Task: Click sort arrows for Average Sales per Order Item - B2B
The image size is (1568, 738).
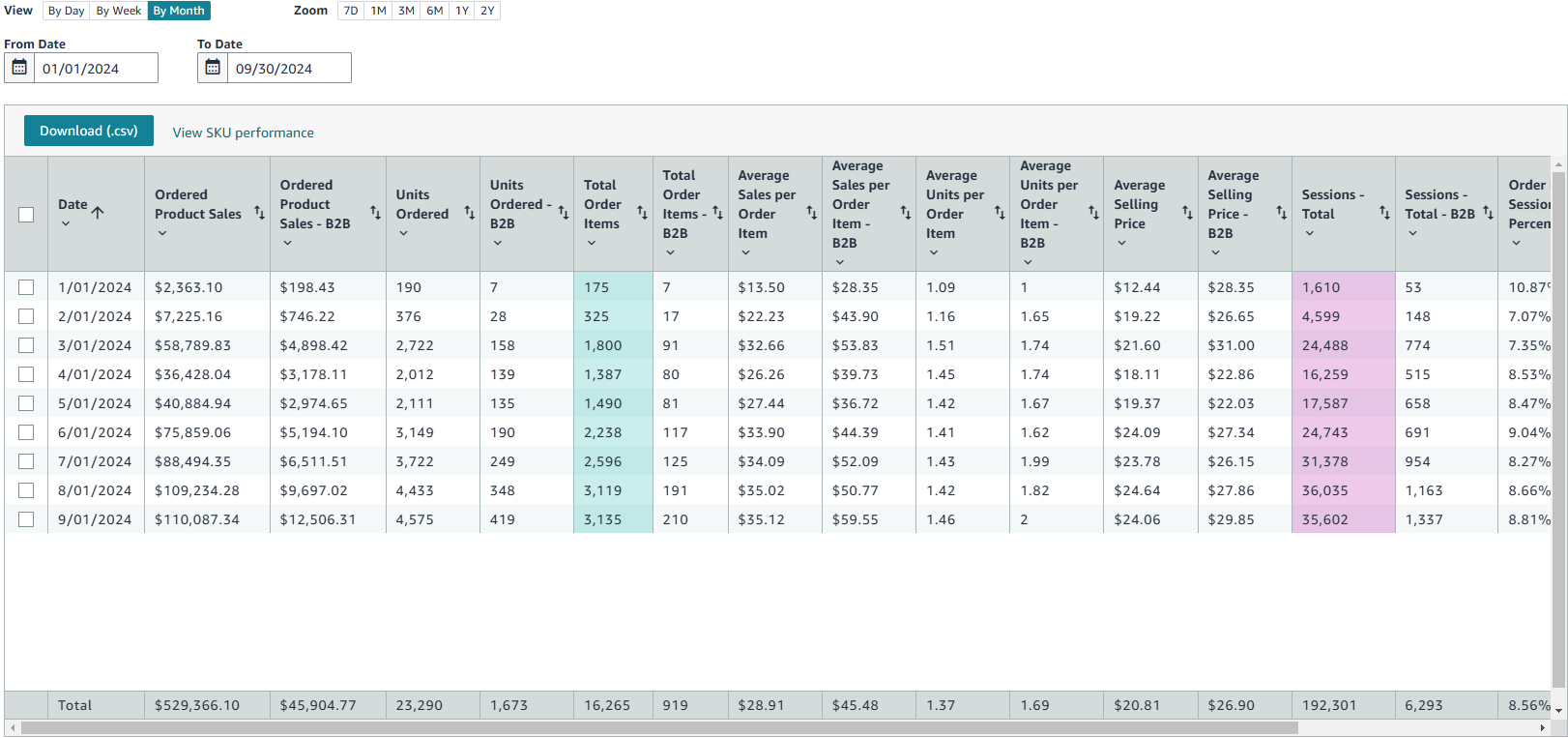Action: [906, 213]
